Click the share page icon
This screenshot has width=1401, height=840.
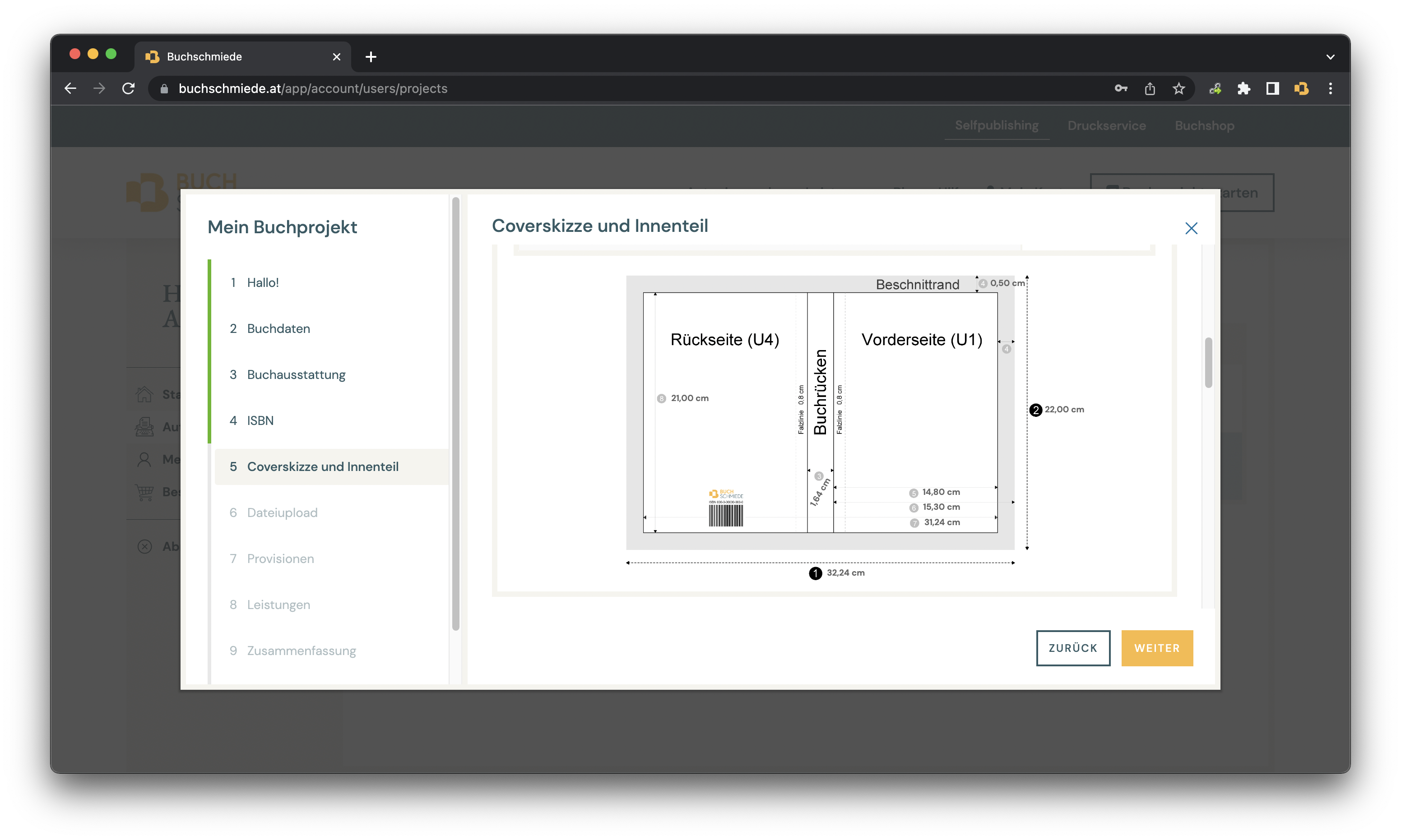tap(1150, 88)
